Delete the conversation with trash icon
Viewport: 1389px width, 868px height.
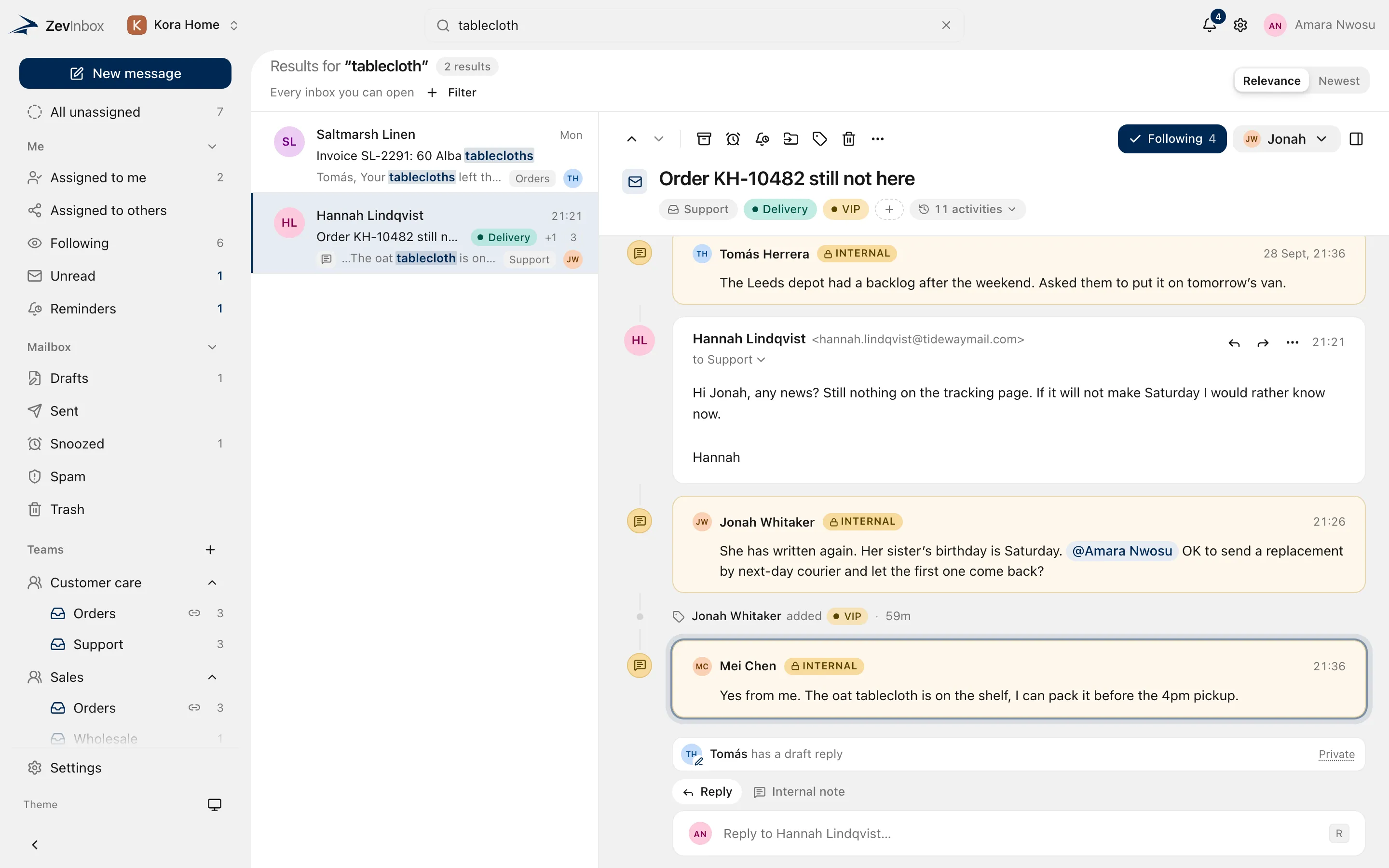click(849, 139)
